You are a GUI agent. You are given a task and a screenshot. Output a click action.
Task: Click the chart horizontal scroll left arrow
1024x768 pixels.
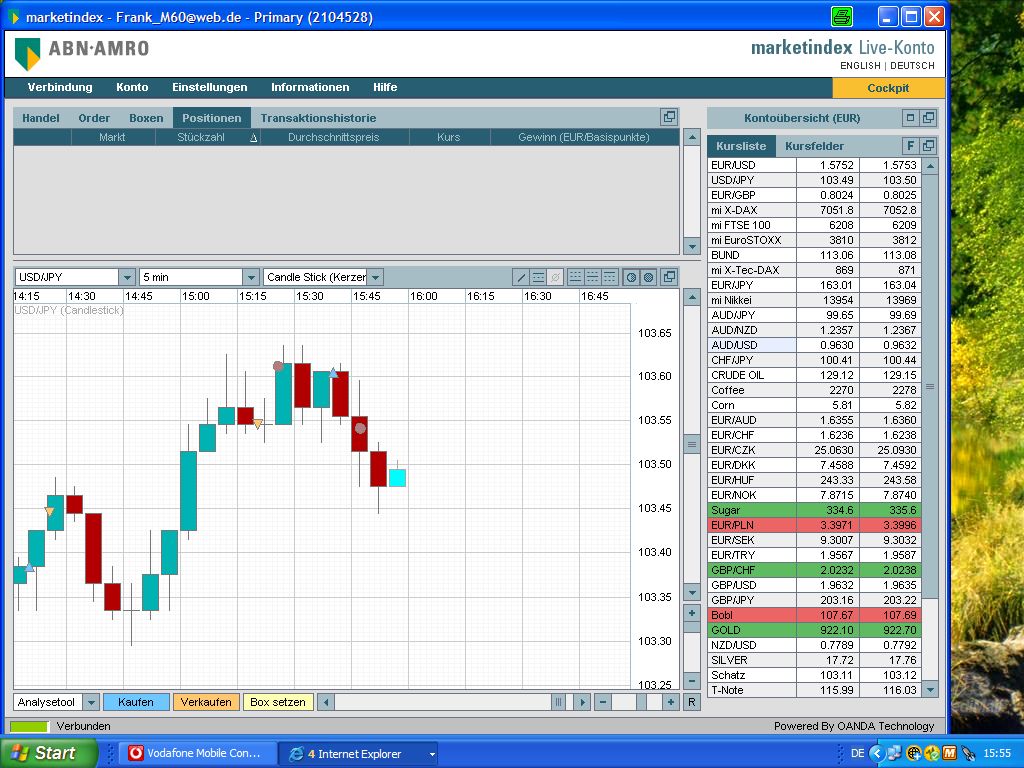[325, 702]
